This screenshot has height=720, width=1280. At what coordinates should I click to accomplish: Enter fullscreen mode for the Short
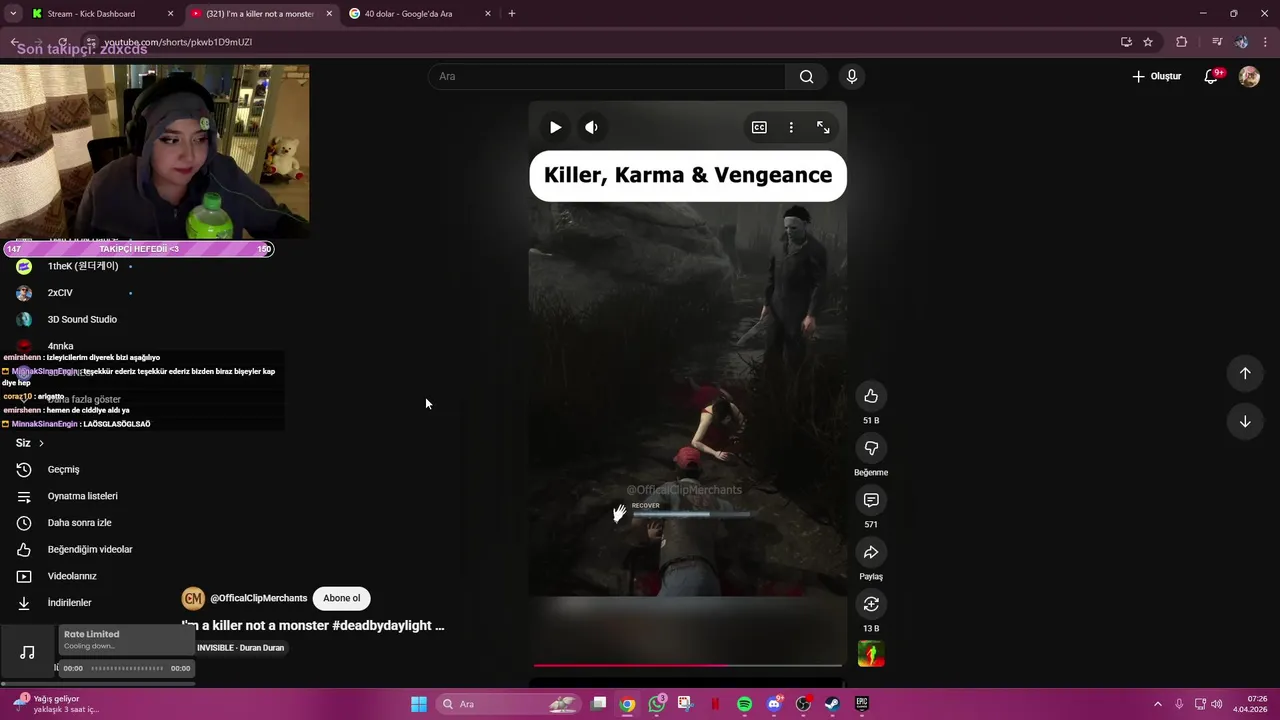click(823, 127)
